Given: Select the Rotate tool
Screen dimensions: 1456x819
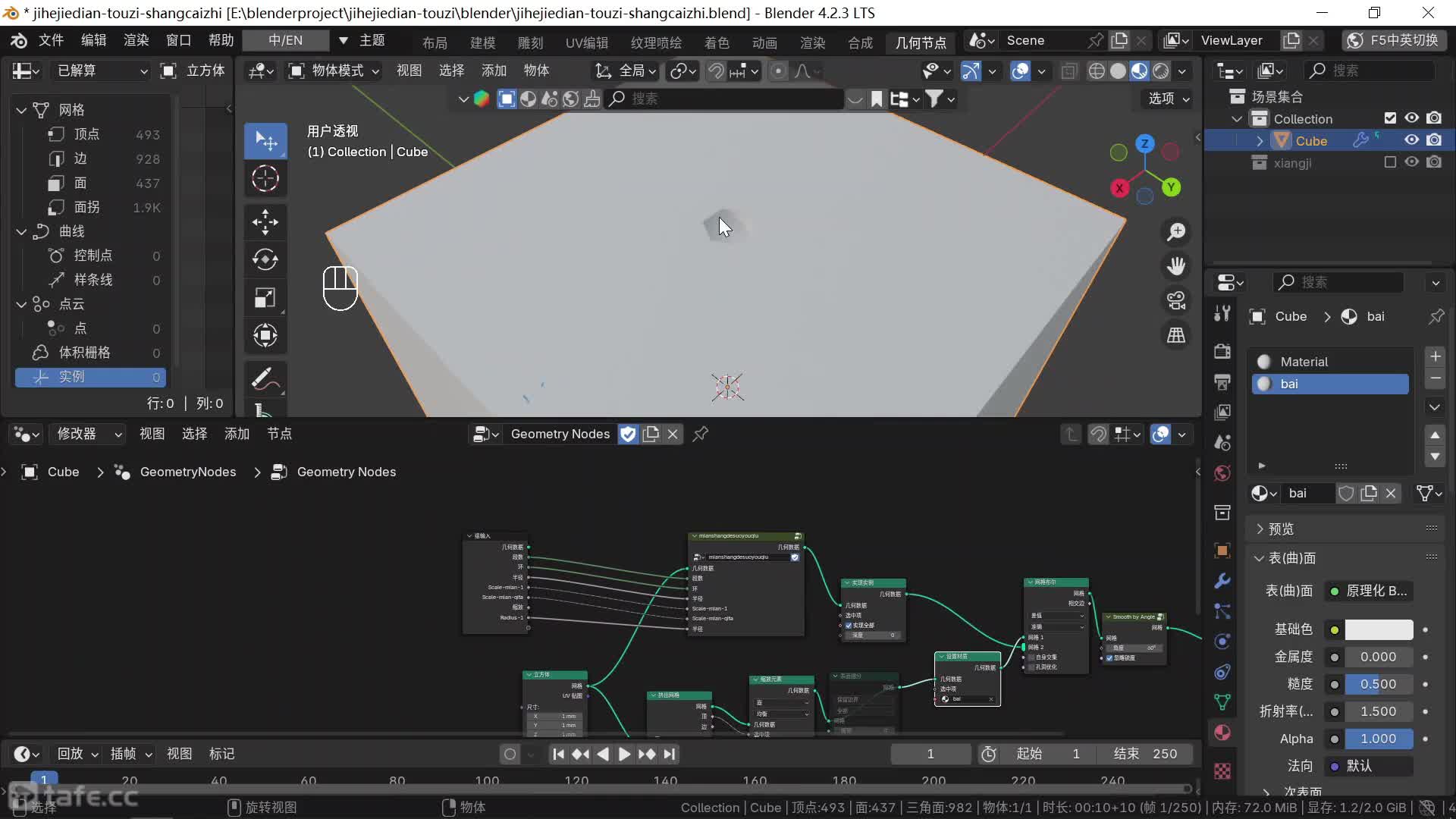Looking at the screenshot, I should (265, 259).
